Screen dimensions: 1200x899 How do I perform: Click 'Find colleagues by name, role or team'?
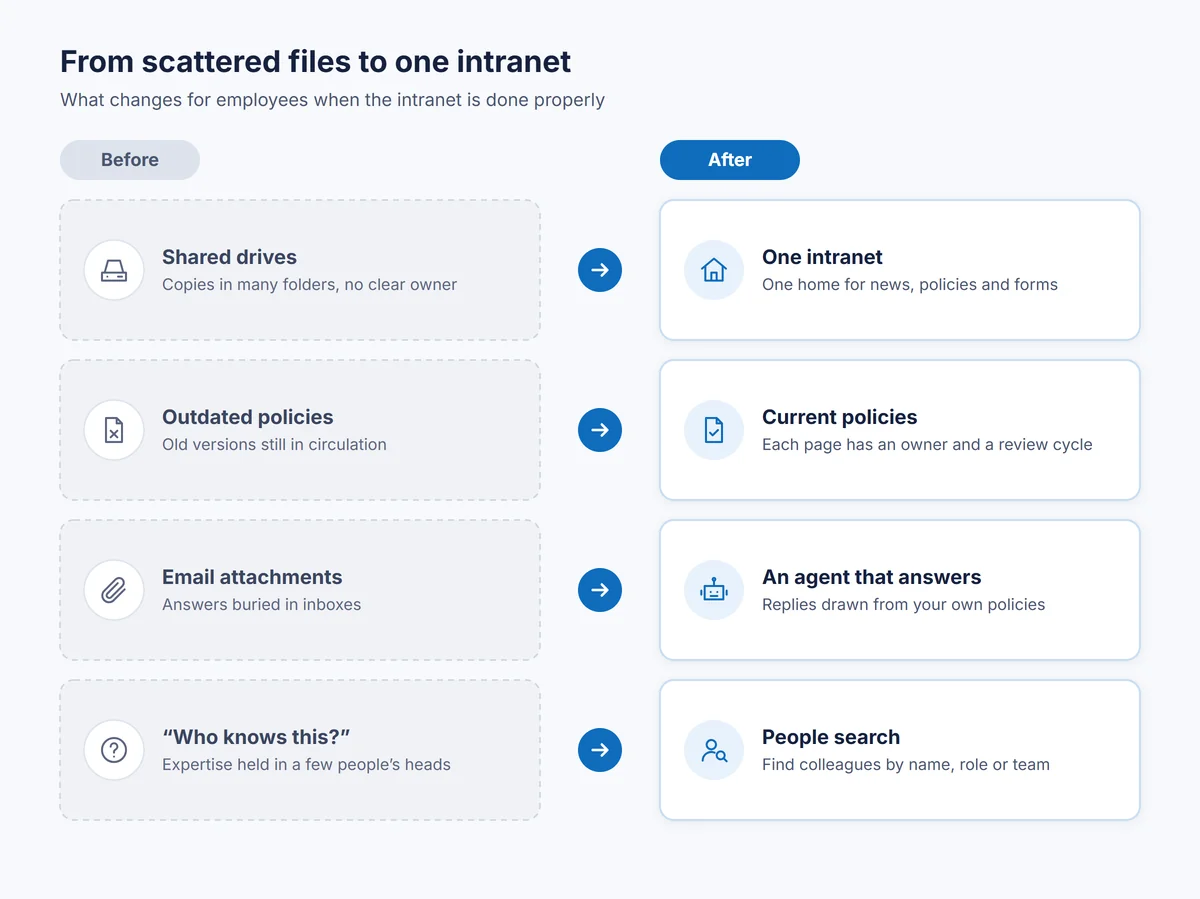click(x=906, y=765)
